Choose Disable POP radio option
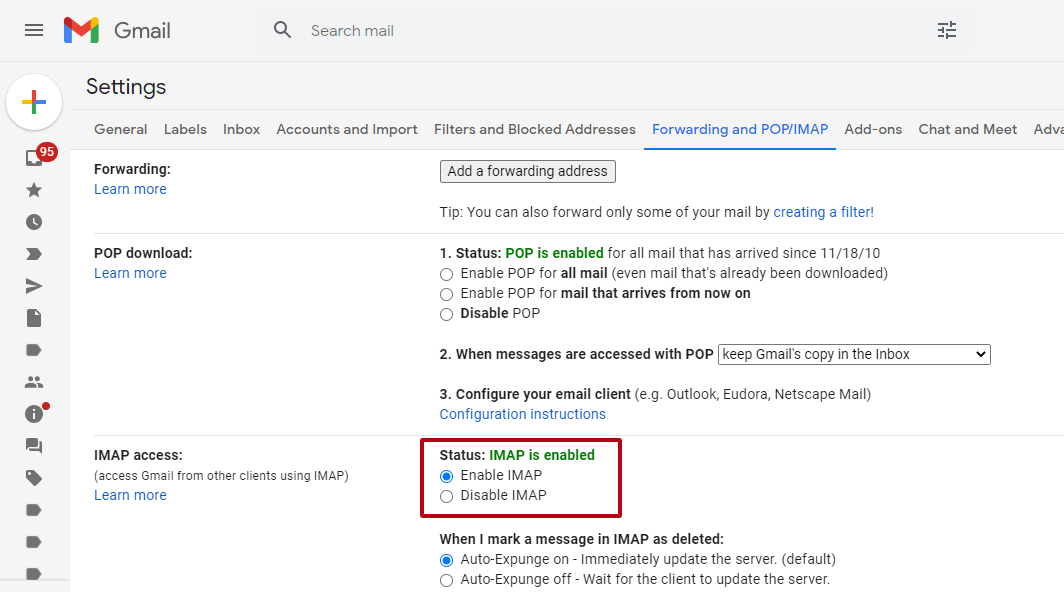 pyautogui.click(x=446, y=314)
